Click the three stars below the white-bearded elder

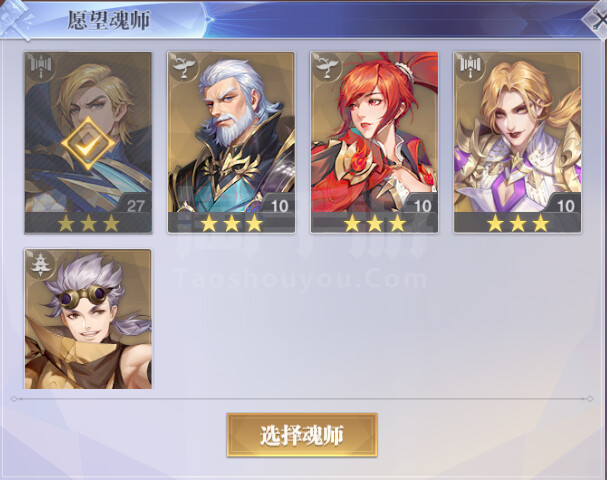click(231, 223)
